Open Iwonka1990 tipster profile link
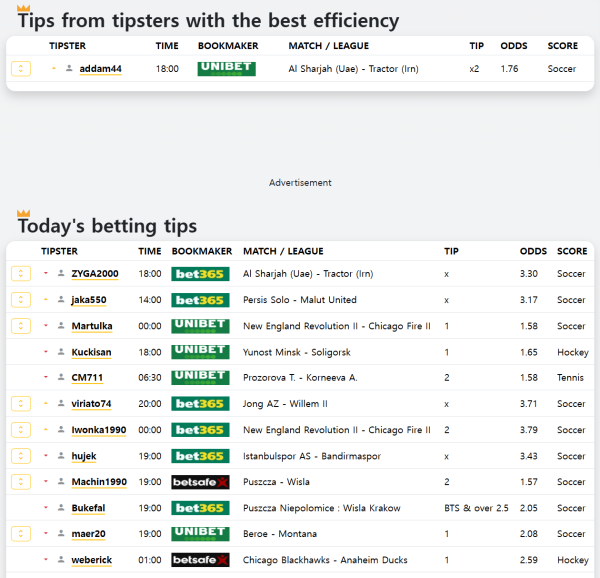 click(98, 430)
